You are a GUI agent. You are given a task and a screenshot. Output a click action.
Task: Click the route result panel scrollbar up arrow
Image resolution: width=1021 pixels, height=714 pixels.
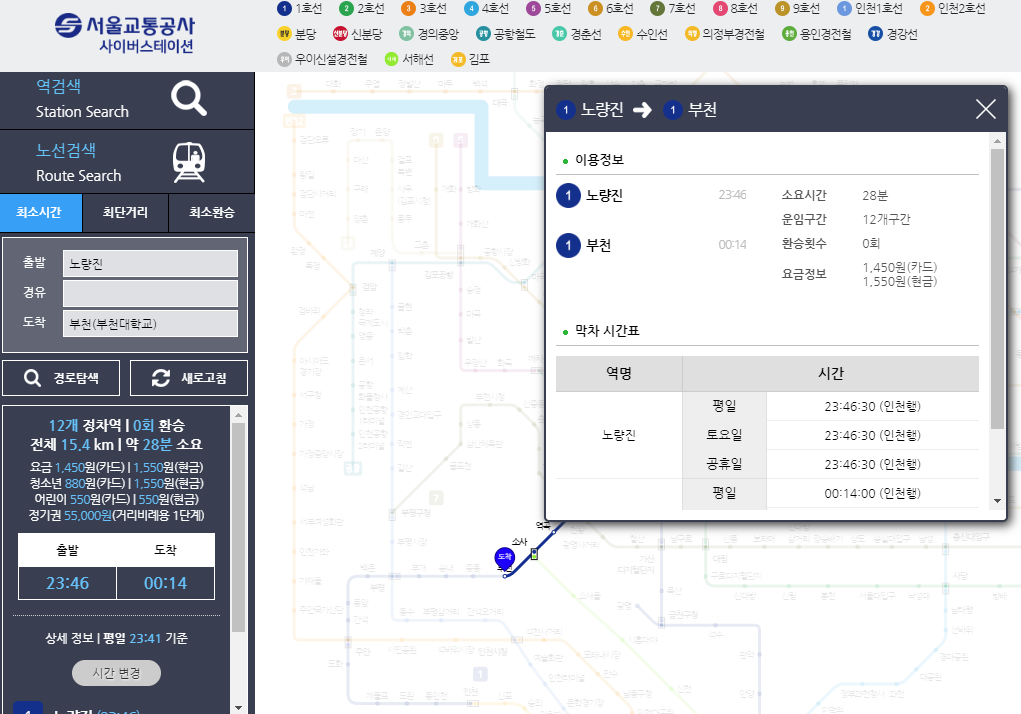pyautogui.click(x=238, y=415)
